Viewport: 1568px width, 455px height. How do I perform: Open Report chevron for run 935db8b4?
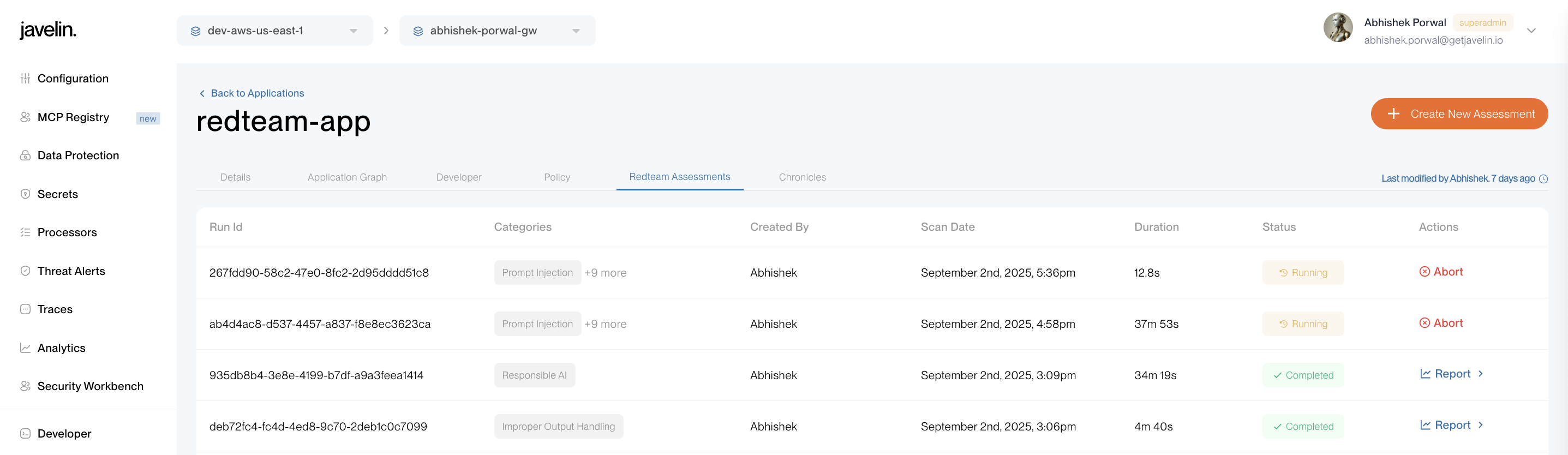tap(1480, 374)
